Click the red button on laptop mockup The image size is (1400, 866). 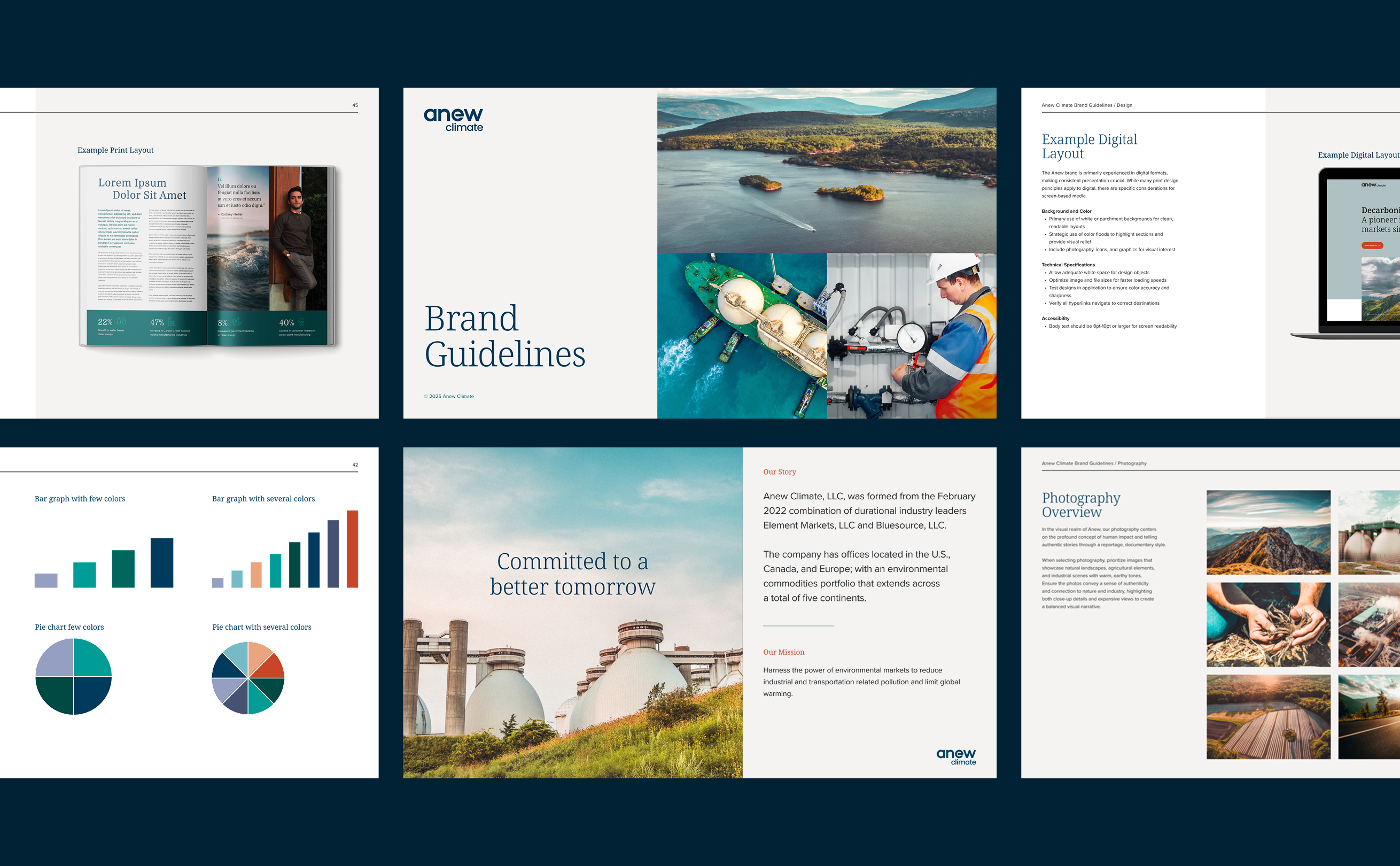coord(1372,245)
